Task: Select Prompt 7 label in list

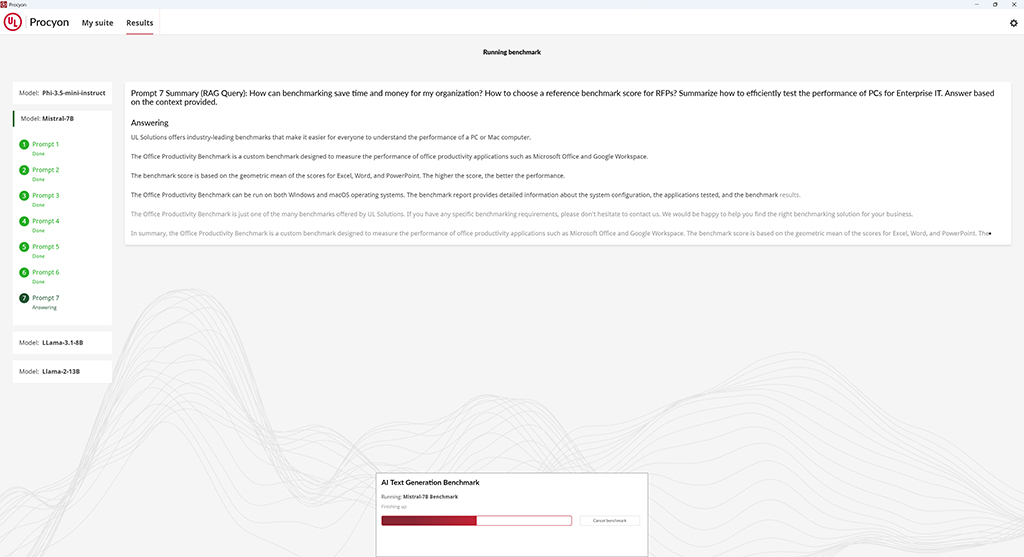Action: click(x=45, y=298)
